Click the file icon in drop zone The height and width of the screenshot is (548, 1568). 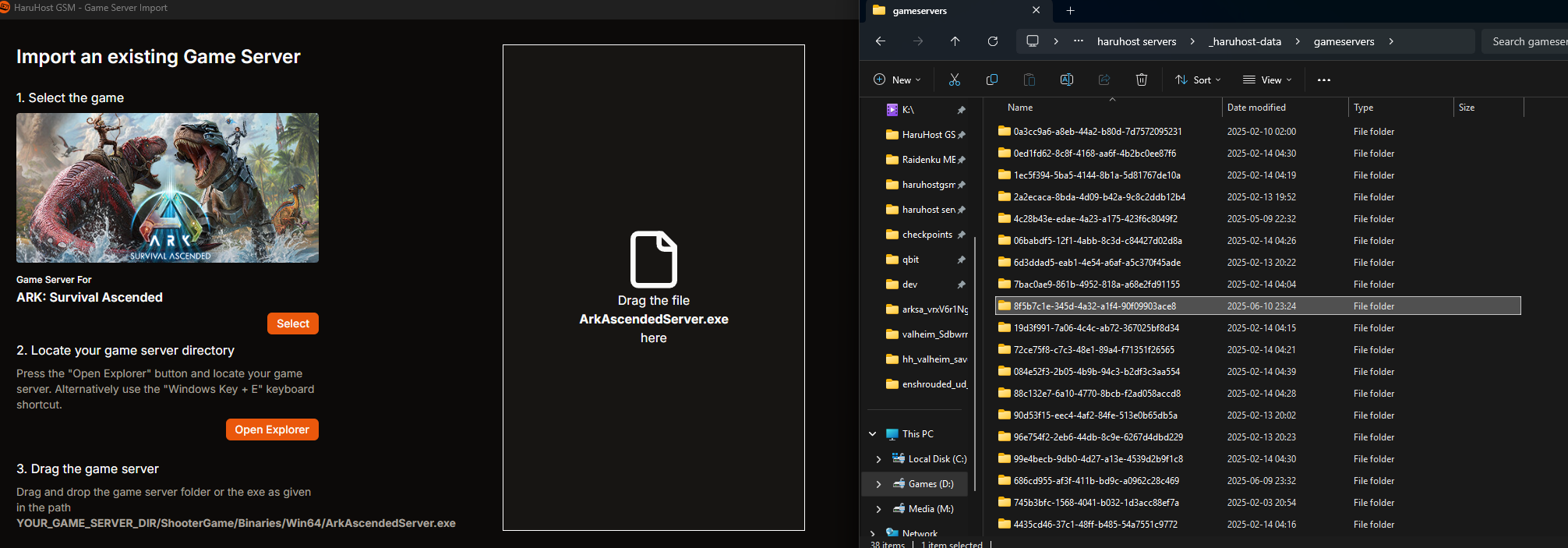tap(654, 260)
